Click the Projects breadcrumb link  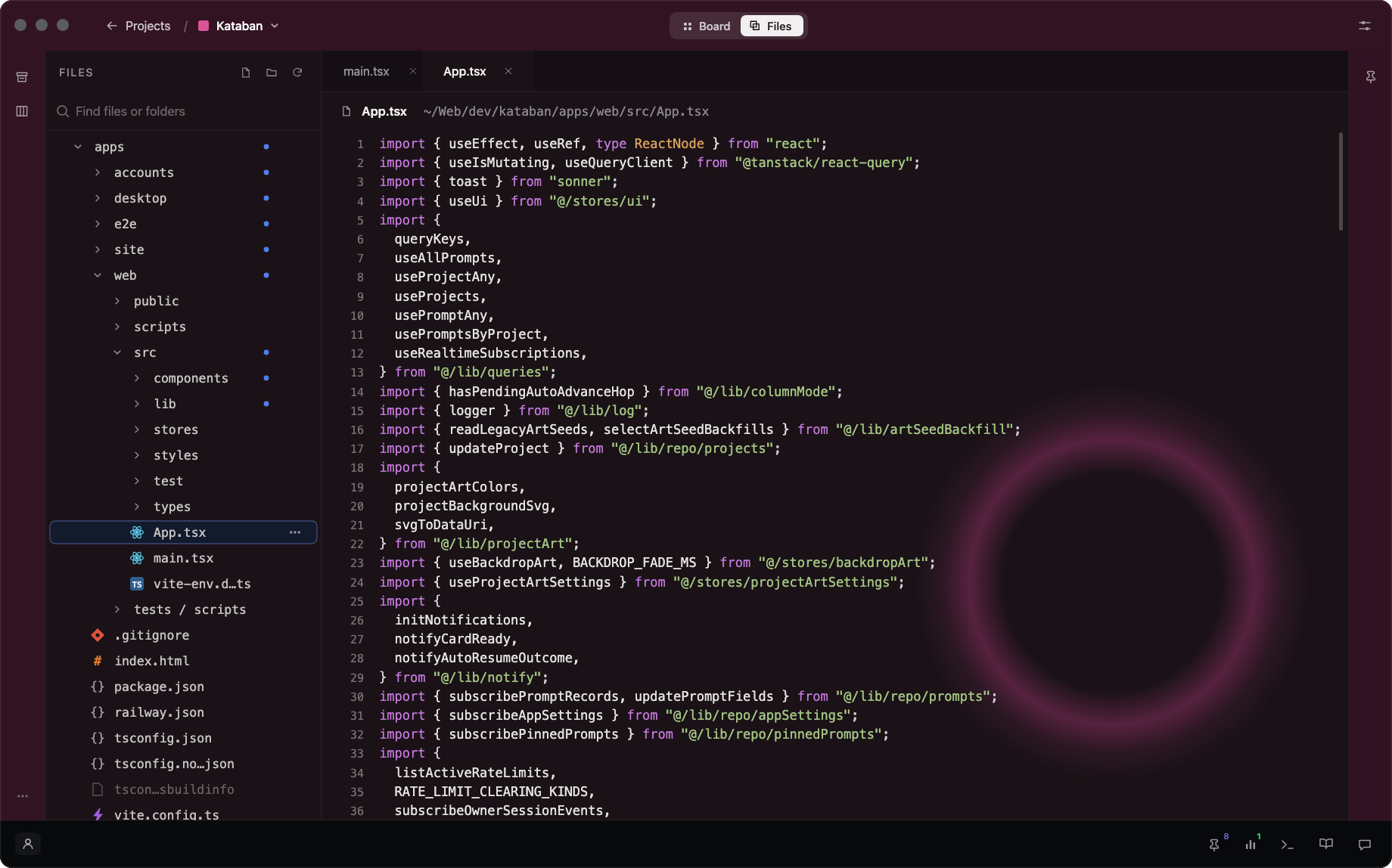tap(148, 26)
